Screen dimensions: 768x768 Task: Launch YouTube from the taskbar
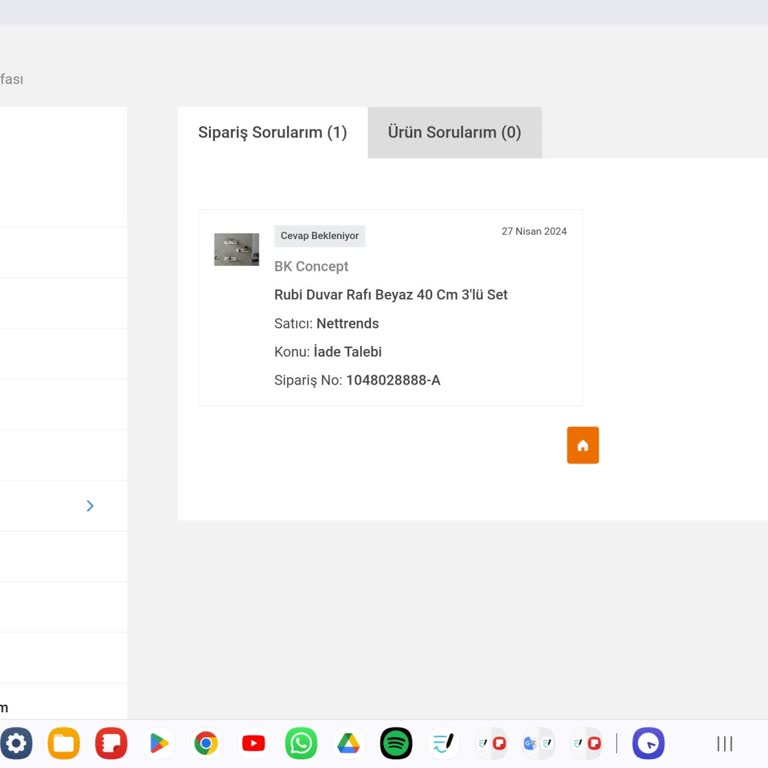click(x=253, y=743)
